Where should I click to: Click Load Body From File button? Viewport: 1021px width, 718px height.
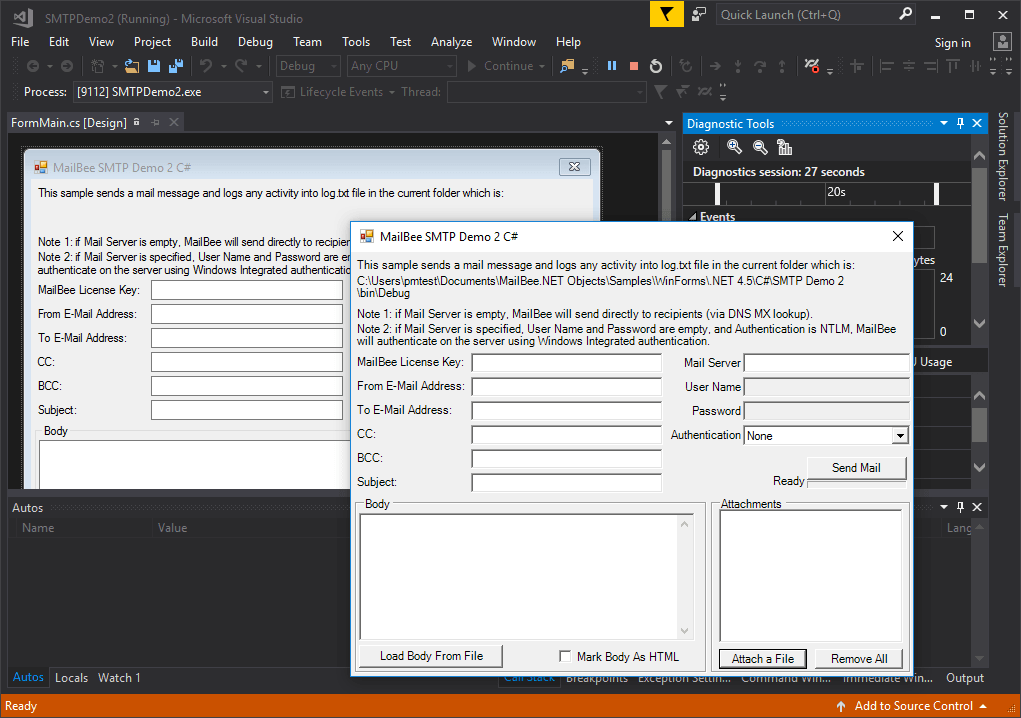[x=431, y=656]
